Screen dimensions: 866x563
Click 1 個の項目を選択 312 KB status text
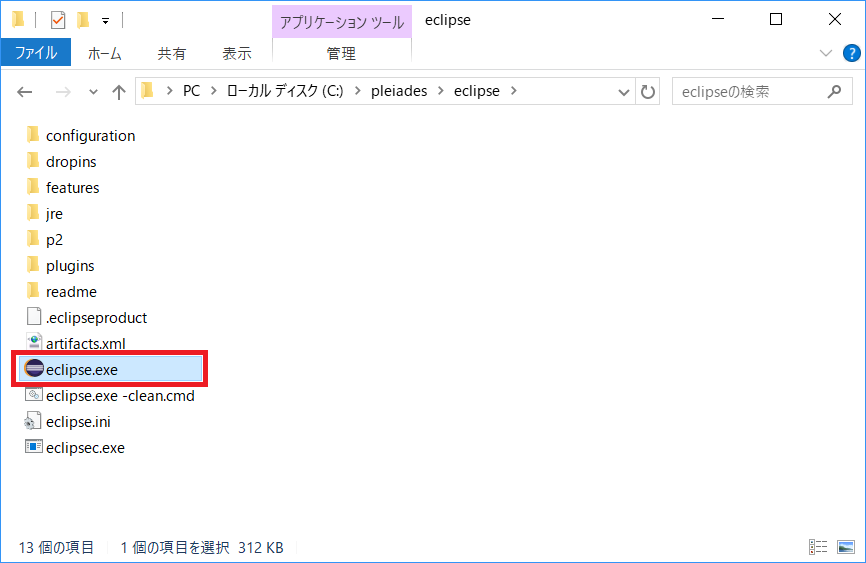click(x=202, y=548)
